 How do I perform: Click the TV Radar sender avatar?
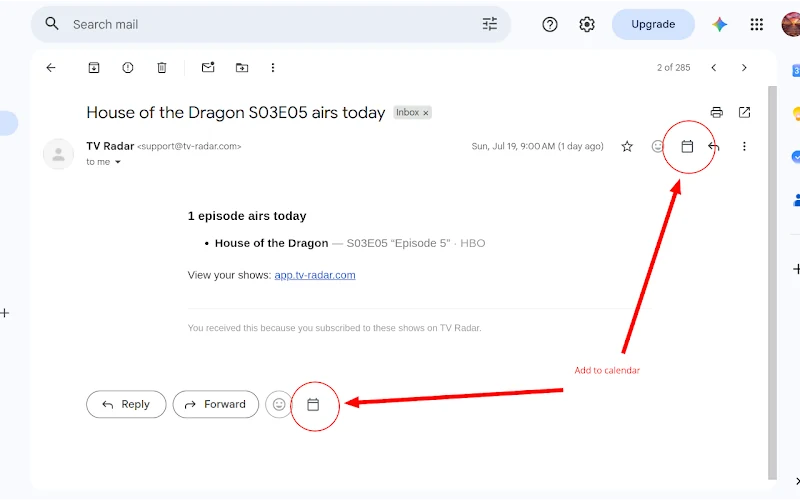click(59, 154)
